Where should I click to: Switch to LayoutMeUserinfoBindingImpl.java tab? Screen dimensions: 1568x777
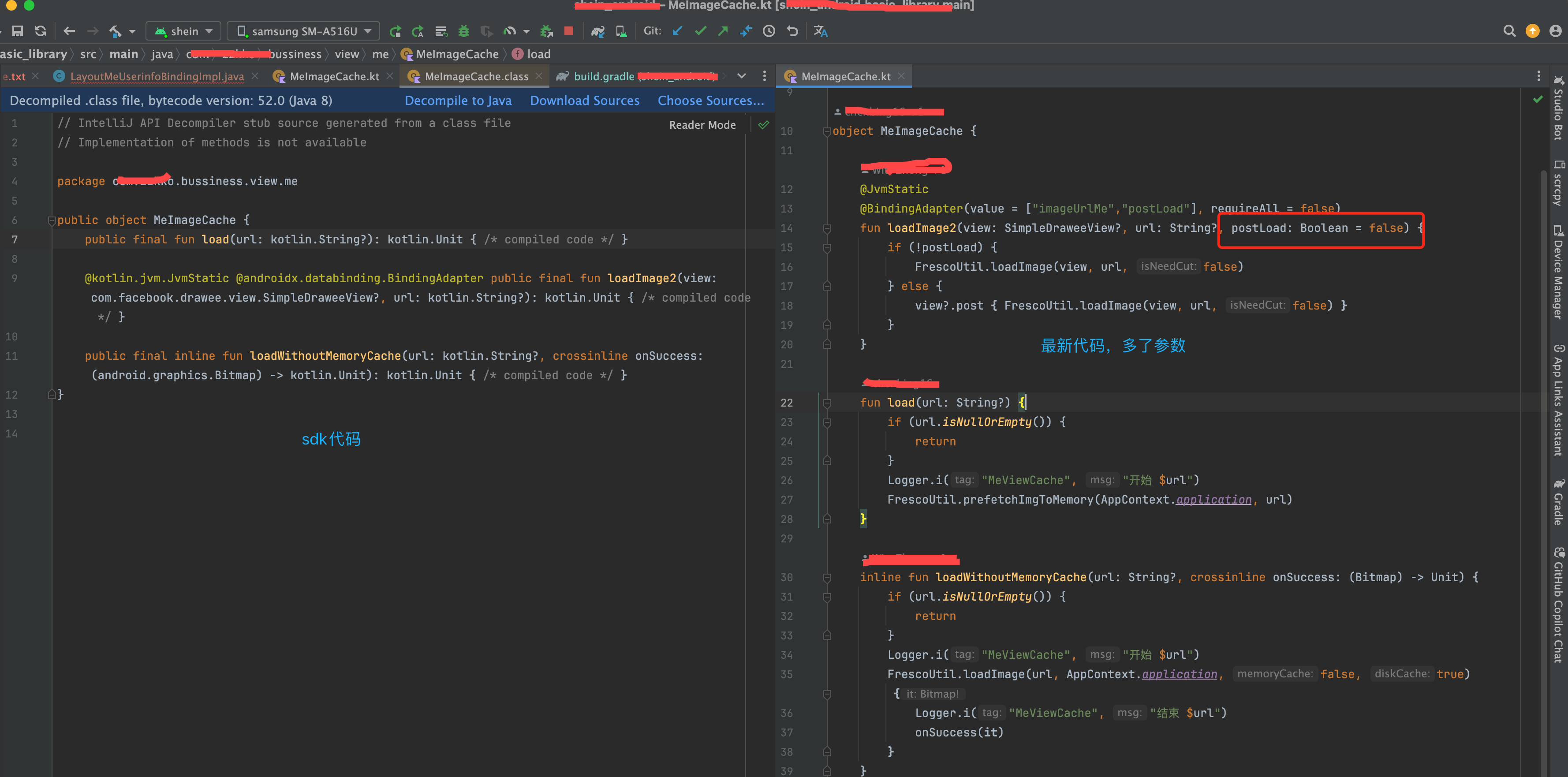157,76
